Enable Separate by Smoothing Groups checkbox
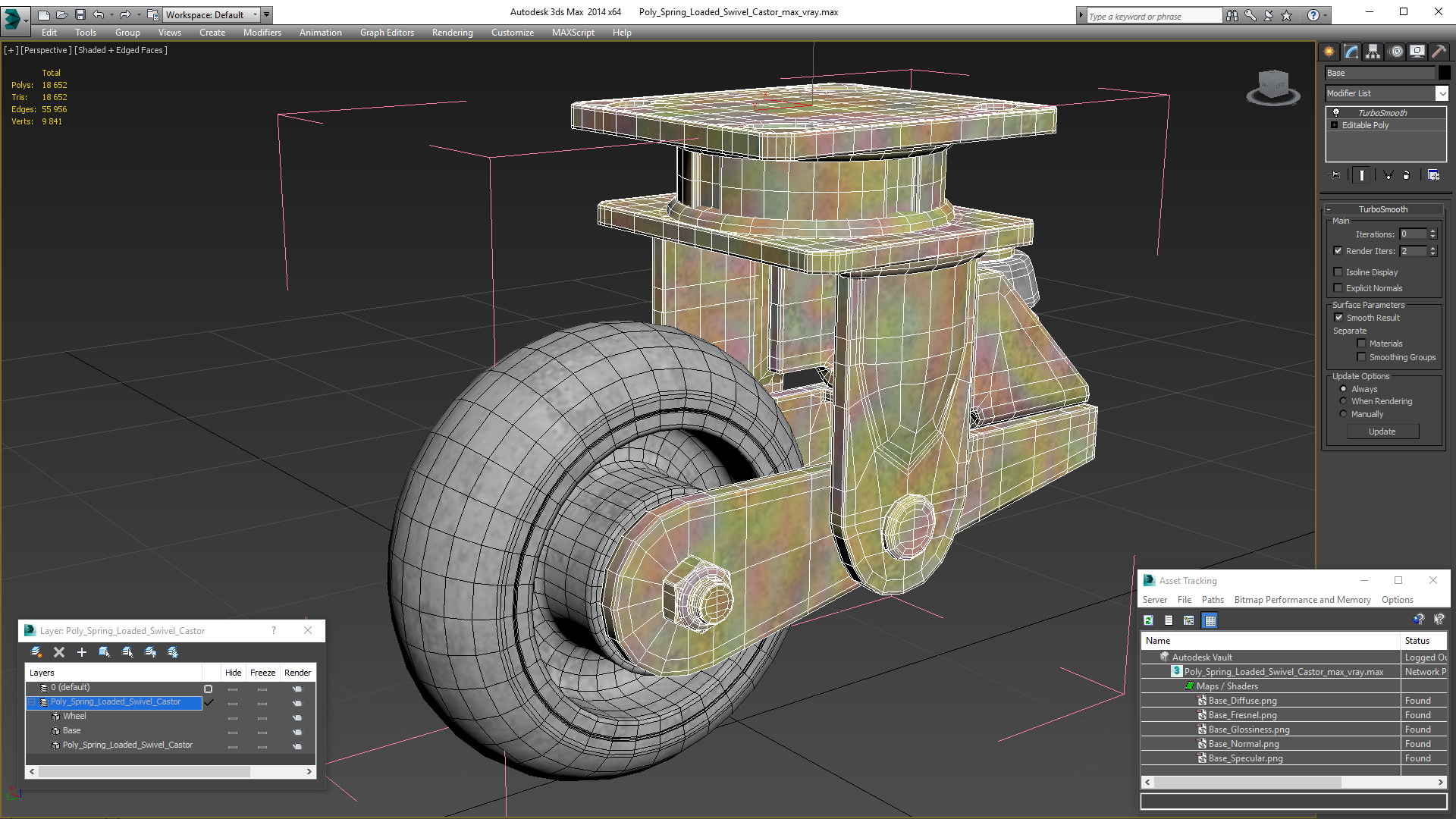The width and height of the screenshot is (1456, 819). [x=1361, y=357]
